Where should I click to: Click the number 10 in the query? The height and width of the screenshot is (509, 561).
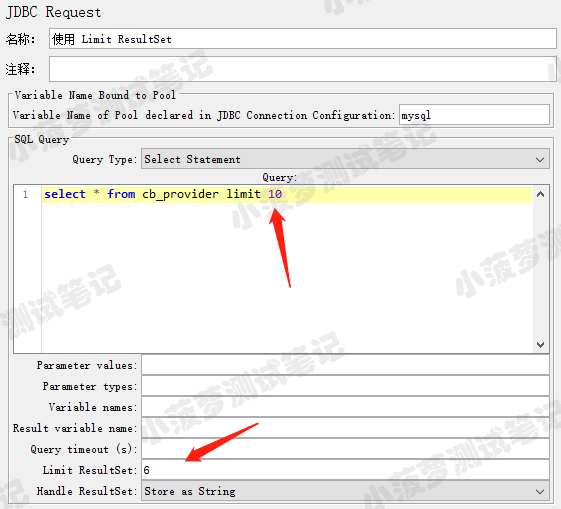(x=275, y=194)
